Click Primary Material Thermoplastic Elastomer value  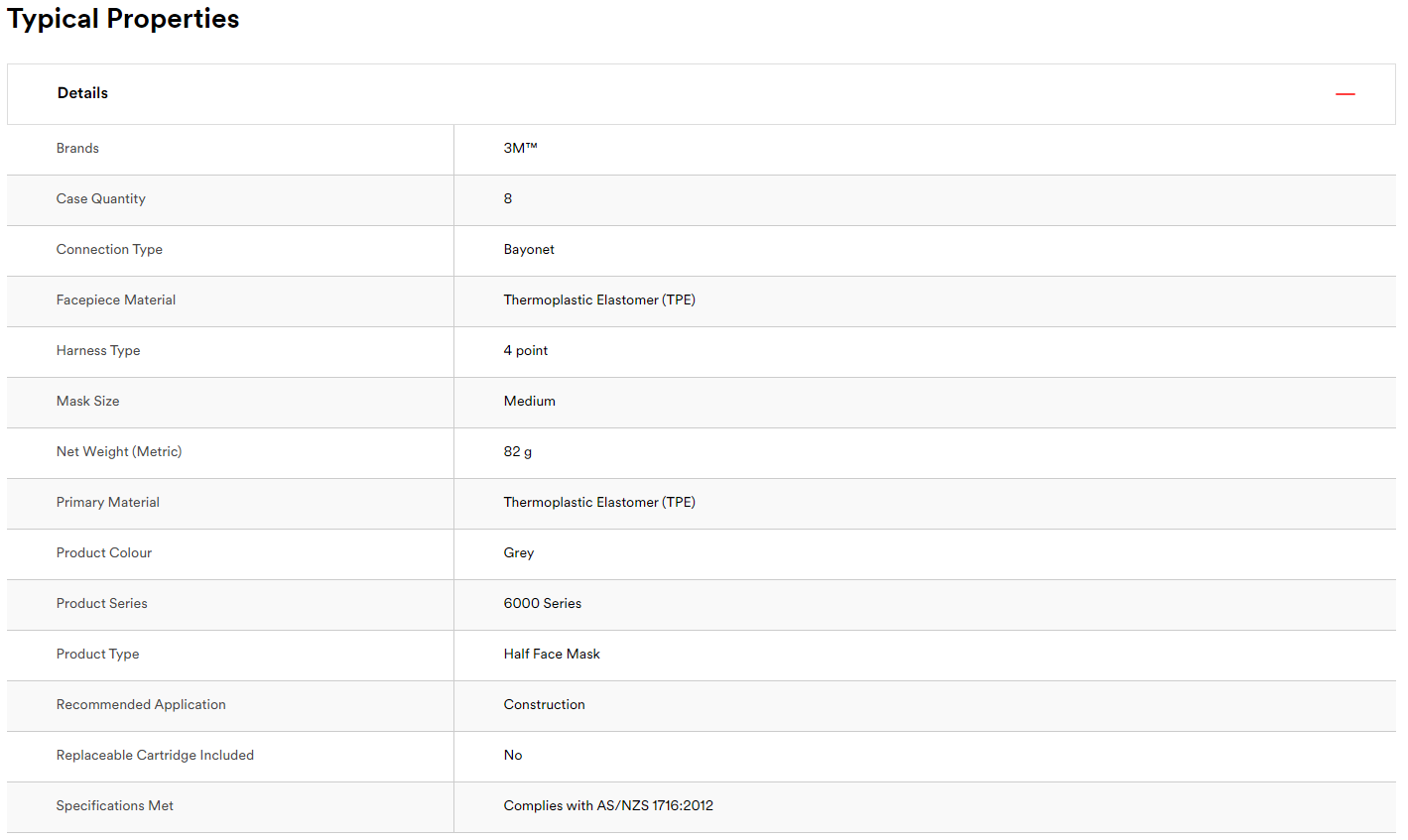pos(599,503)
